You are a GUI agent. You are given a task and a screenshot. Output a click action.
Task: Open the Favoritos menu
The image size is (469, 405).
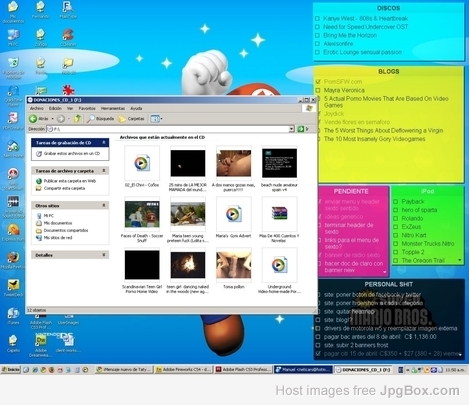pyautogui.click(x=87, y=108)
